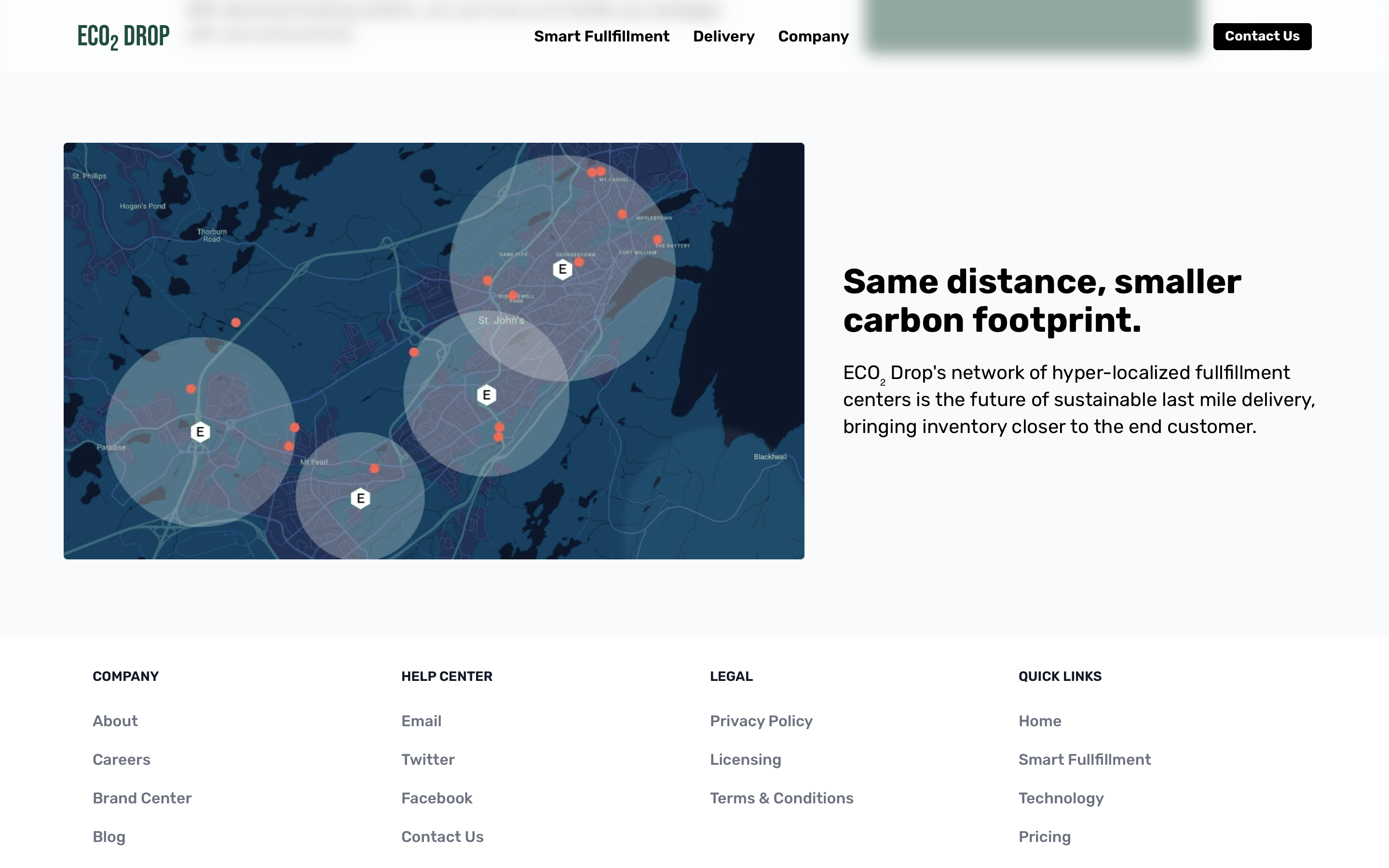Open the Smart Fullfillment nav menu
1389x868 pixels.
click(x=601, y=36)
